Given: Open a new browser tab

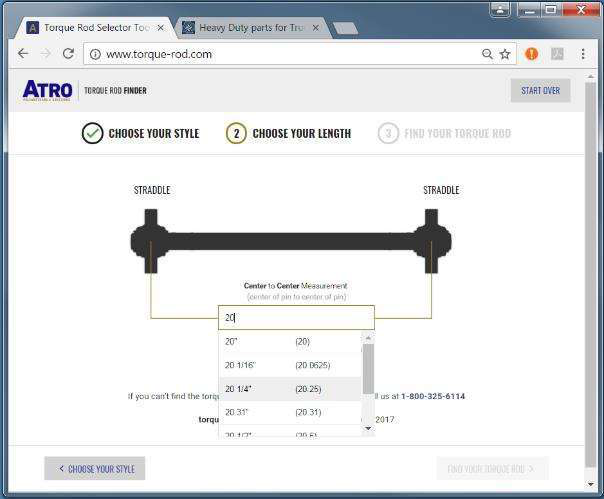Looking at the screenshot, I should point(345,28).
